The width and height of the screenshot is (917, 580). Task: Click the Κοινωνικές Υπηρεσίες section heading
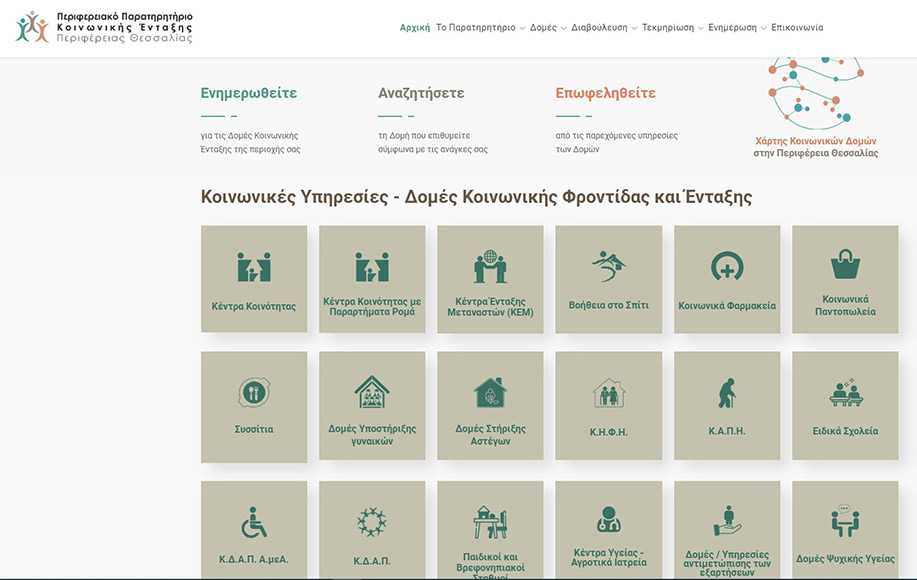click(x=476, y=196)
